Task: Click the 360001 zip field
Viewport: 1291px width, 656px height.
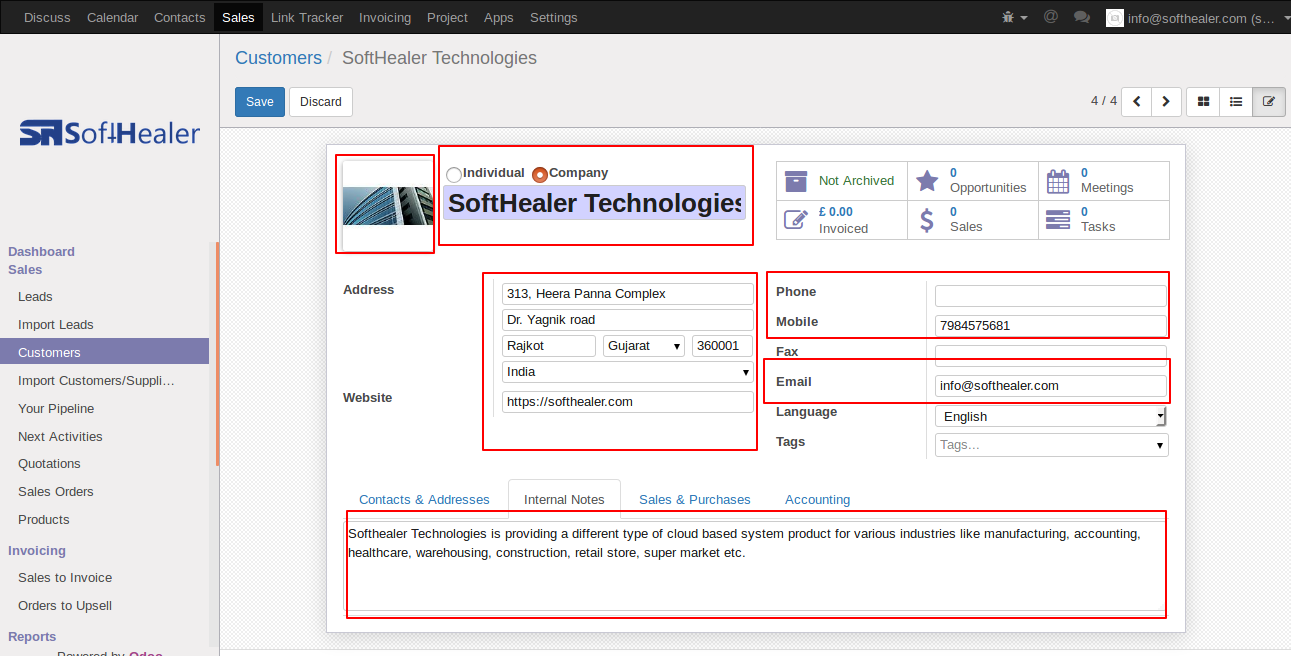Action: [x=722, y=346]
